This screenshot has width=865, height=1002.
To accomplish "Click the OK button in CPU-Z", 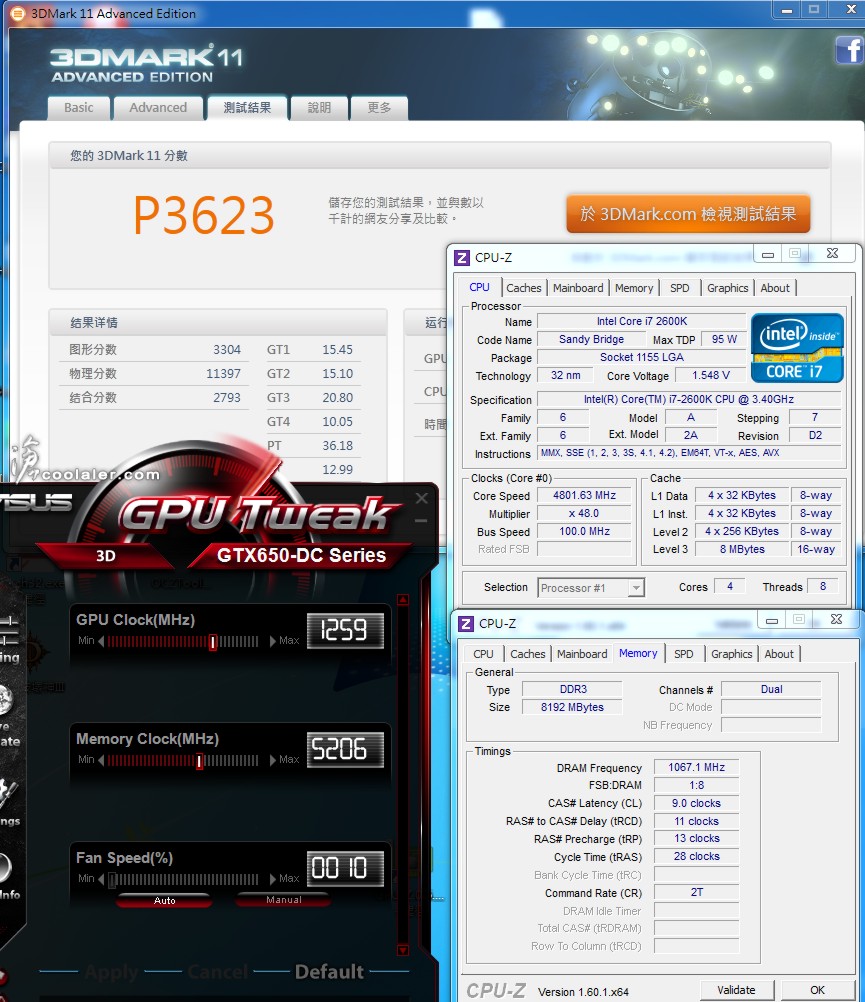I will (817, 990).
